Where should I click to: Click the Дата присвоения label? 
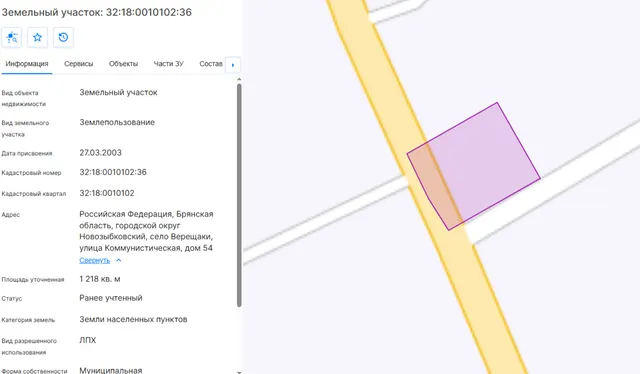coord(27,154)
